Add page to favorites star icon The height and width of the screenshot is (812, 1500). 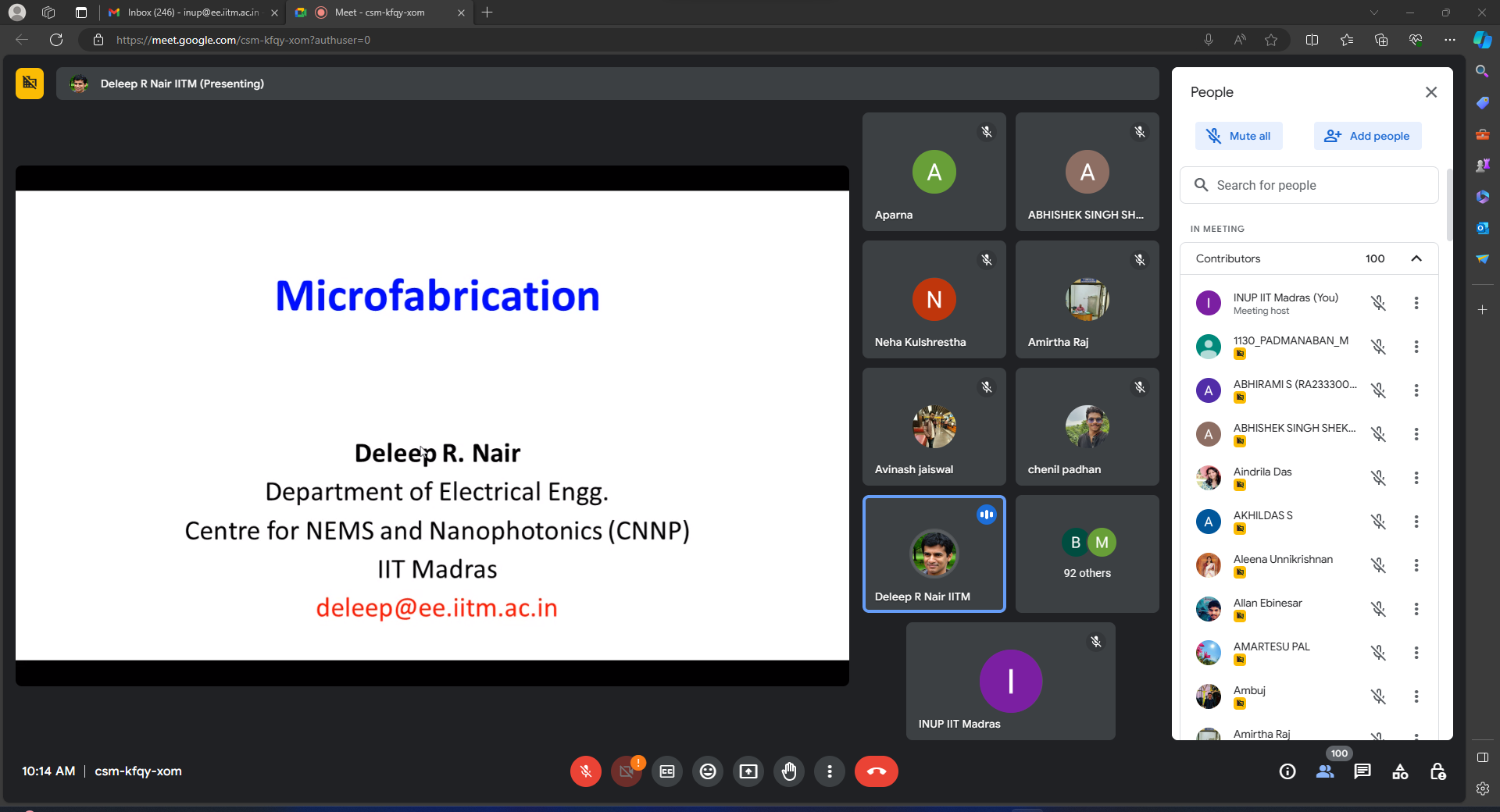pos(1271,40)
